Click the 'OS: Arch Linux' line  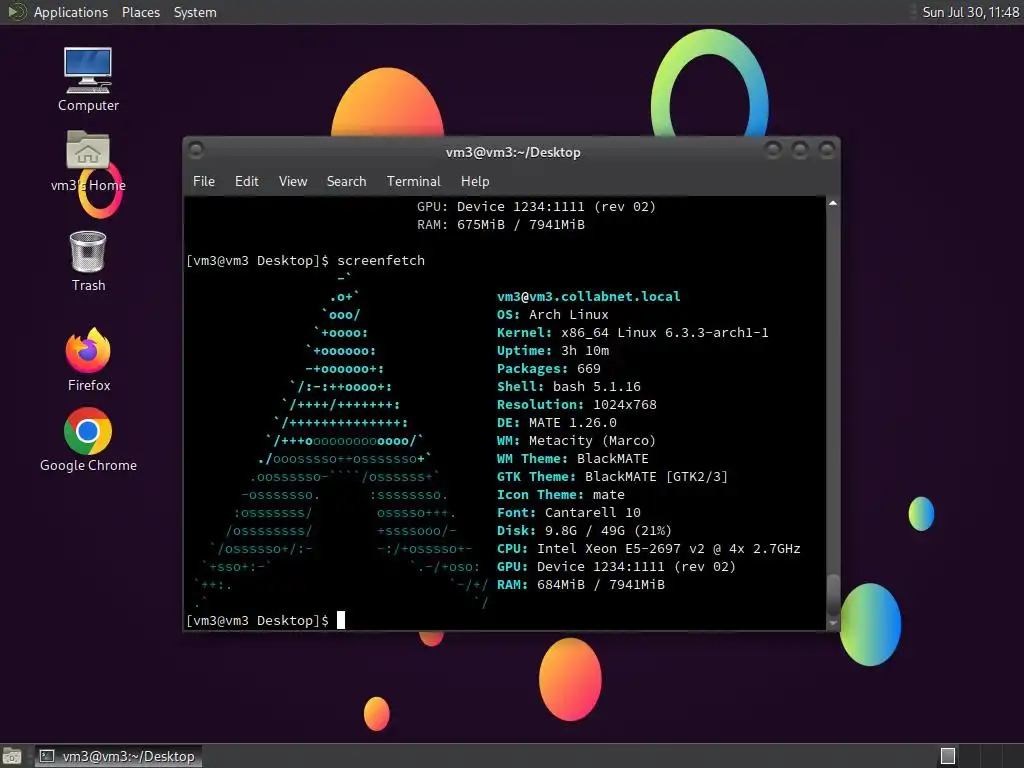[552, 315]
